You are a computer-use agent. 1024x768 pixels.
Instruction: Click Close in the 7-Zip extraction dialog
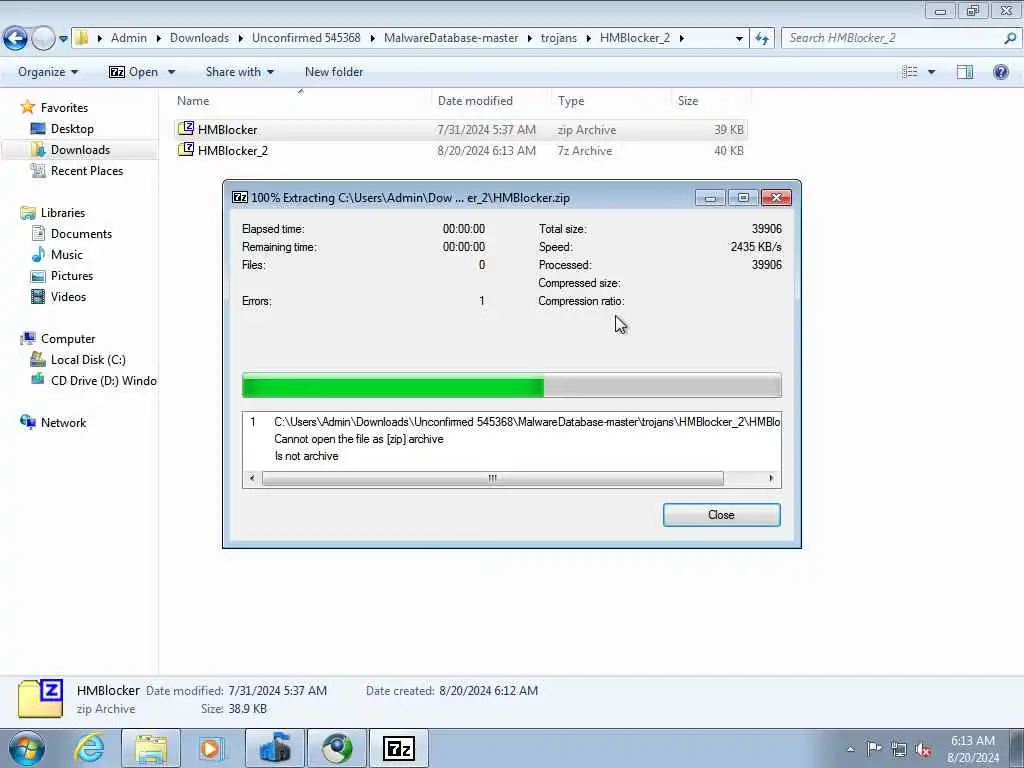pos(721,515)
